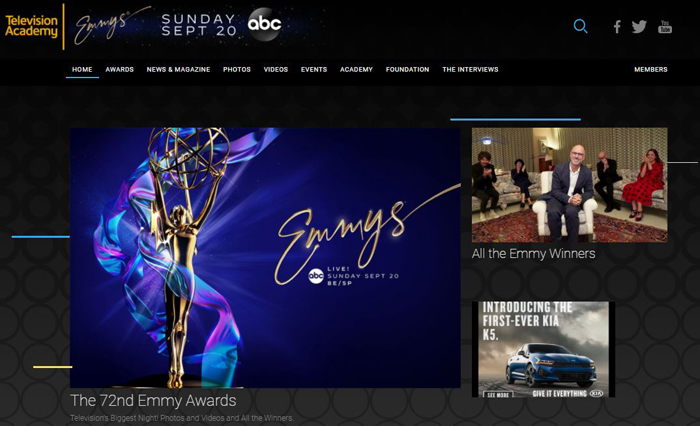The image size is (700, 426).
Task: Click SEE MORE in Kia ad
Action: (x=498, y=395)
